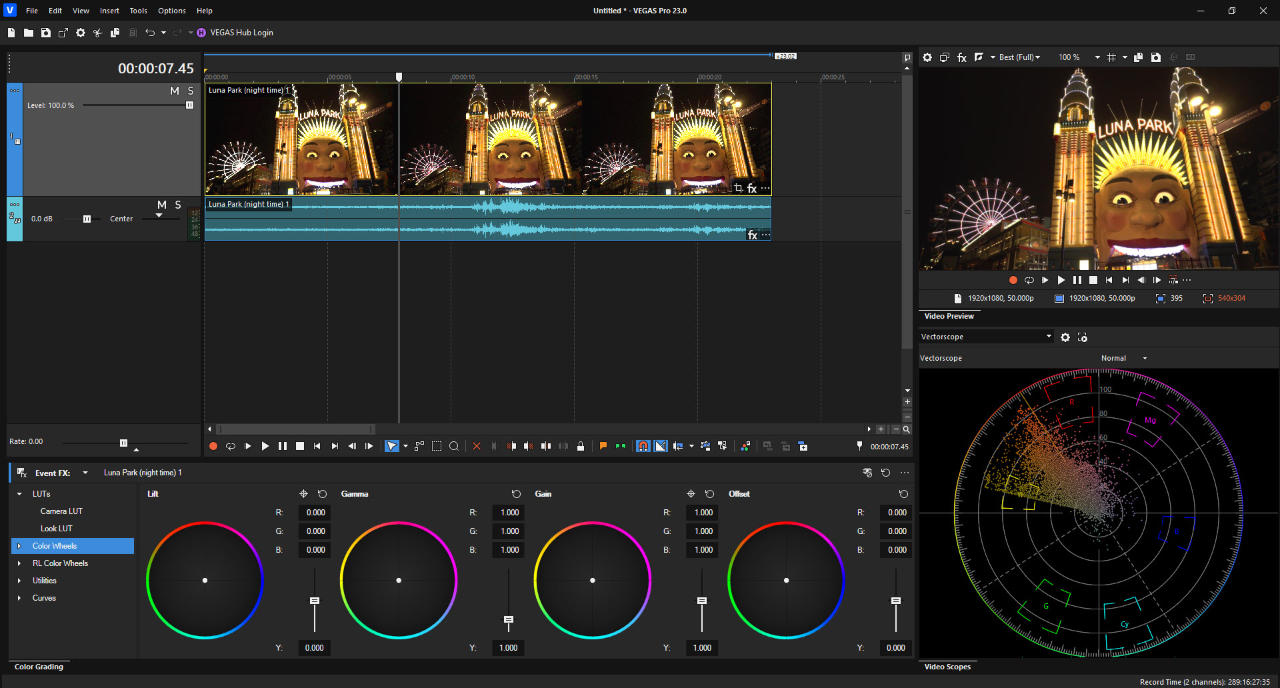Image resolution: width=1280 pixels, height=688 pixels.
Task: Open the Edit menu
Action: click(55, 10)
